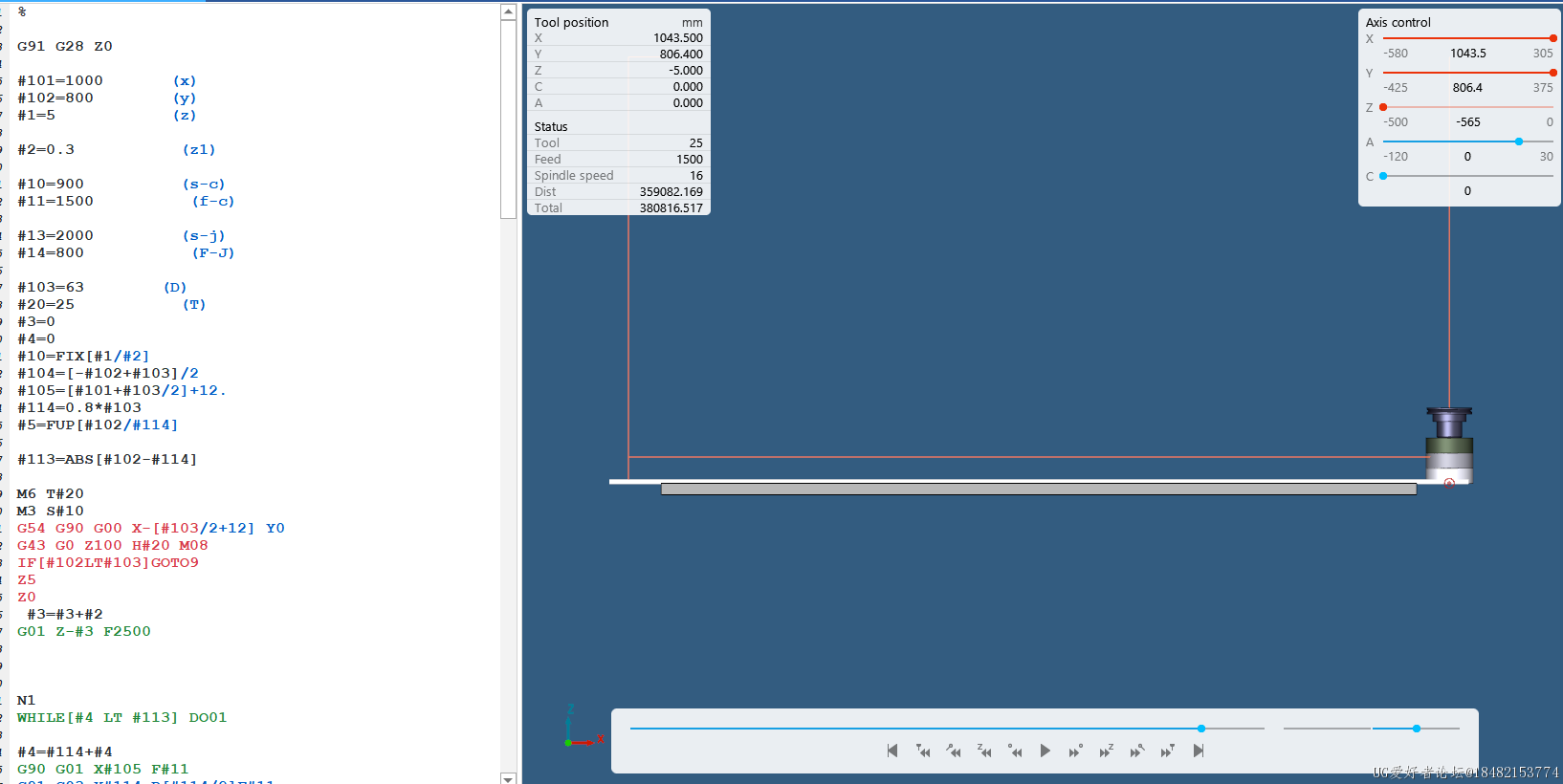Select the Z tool position value -5.000
Viewport: 1563px width, 784px height.
pos(686,71)
